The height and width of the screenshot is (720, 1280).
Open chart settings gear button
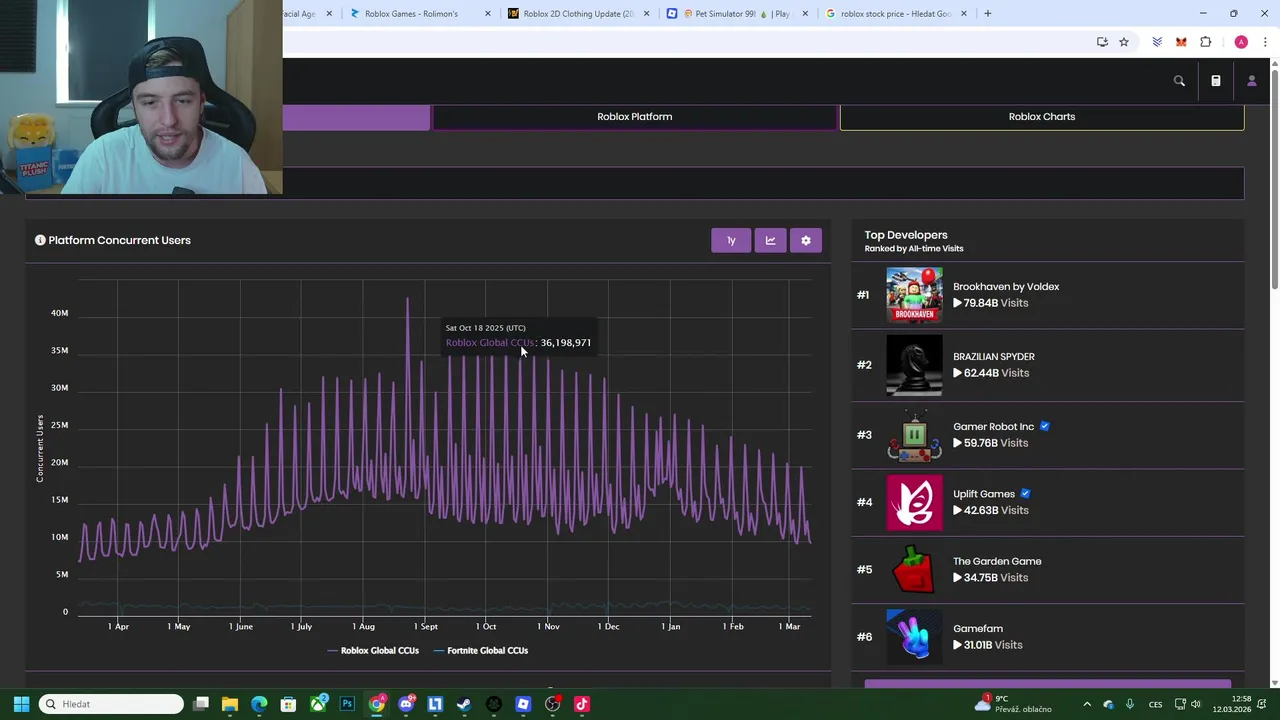click(806, 240)
